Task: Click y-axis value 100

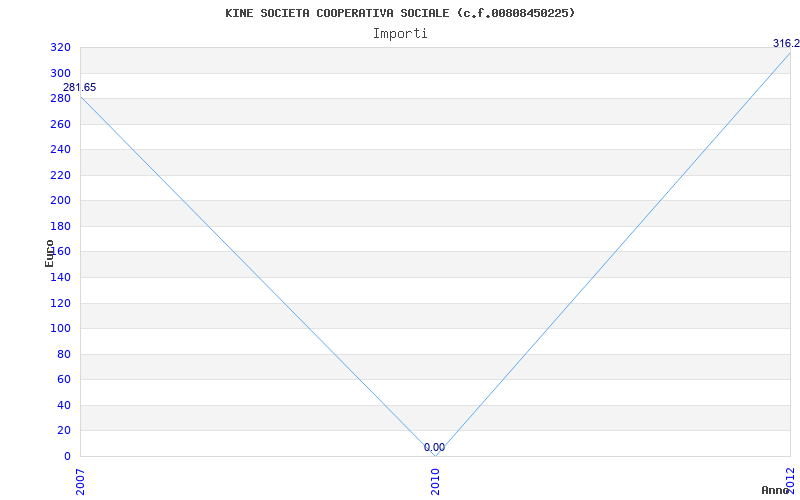Action: pos(60,329)
